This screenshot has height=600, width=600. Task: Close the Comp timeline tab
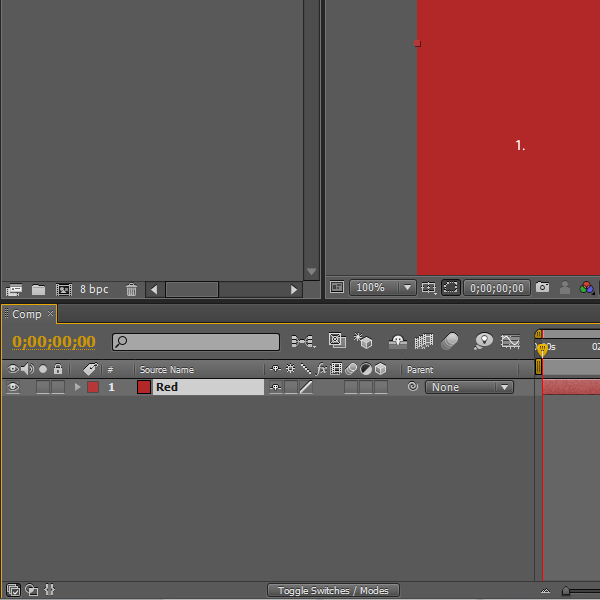coord(50,313)
